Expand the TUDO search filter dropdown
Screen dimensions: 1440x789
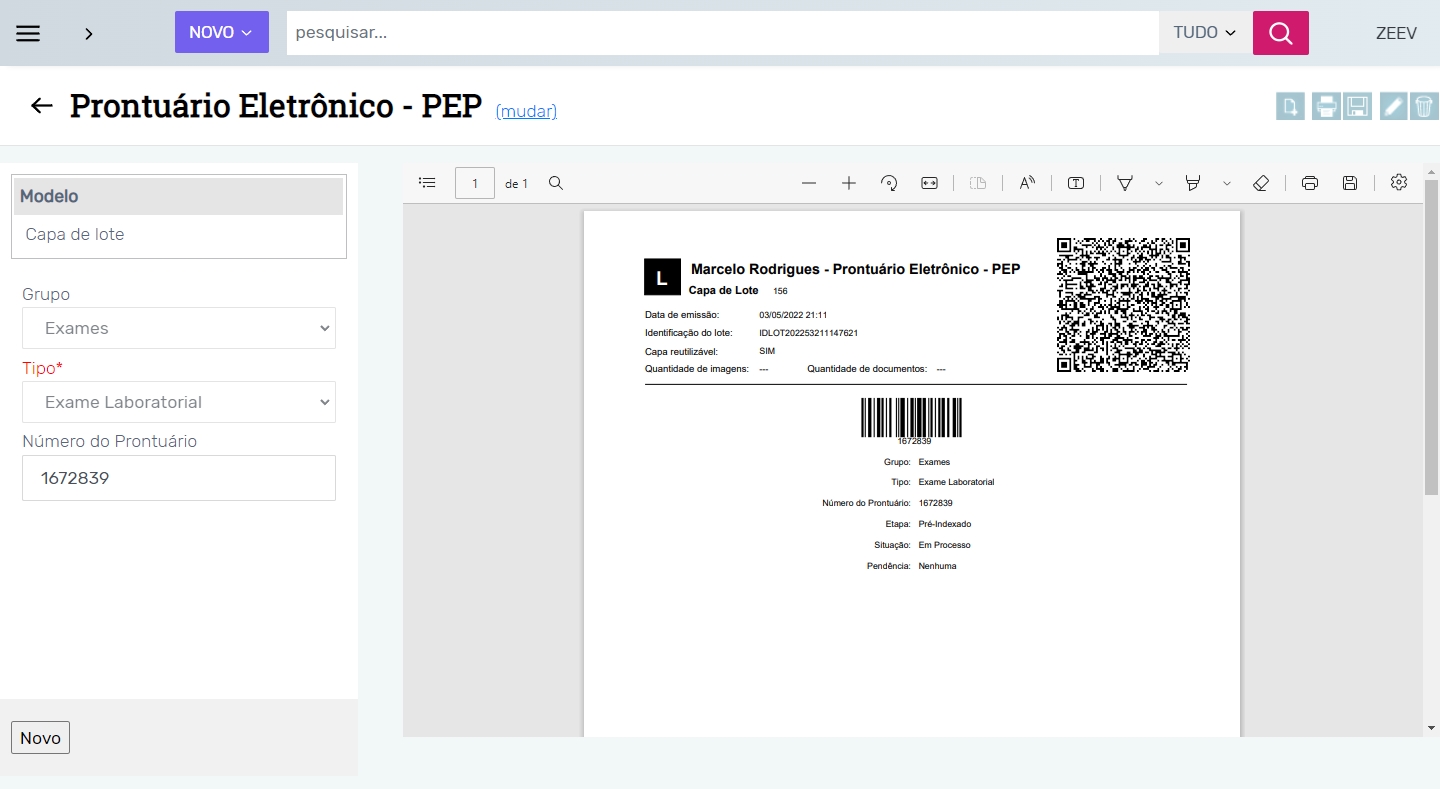coord(1204,33)
